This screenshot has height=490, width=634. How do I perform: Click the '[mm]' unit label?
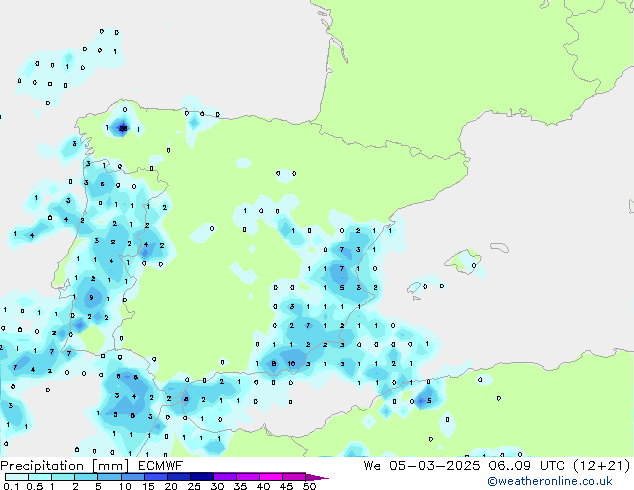111,466
